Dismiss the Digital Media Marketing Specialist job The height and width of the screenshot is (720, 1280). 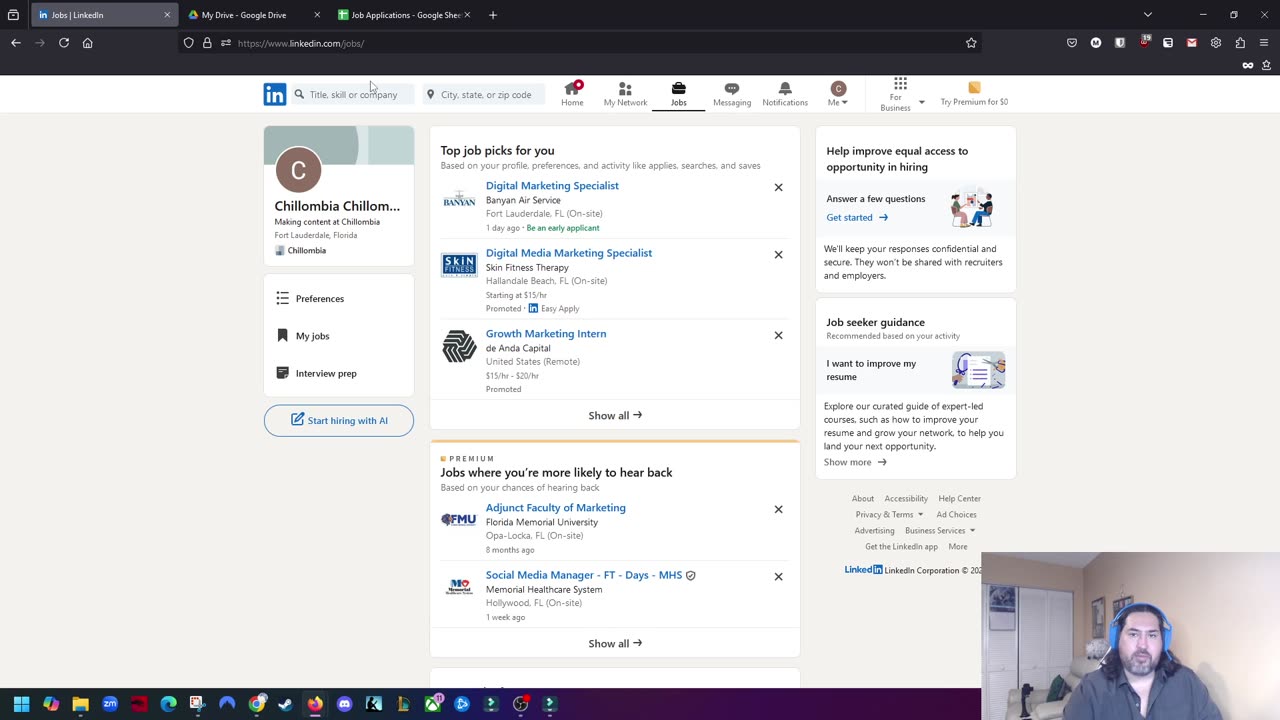778,254
